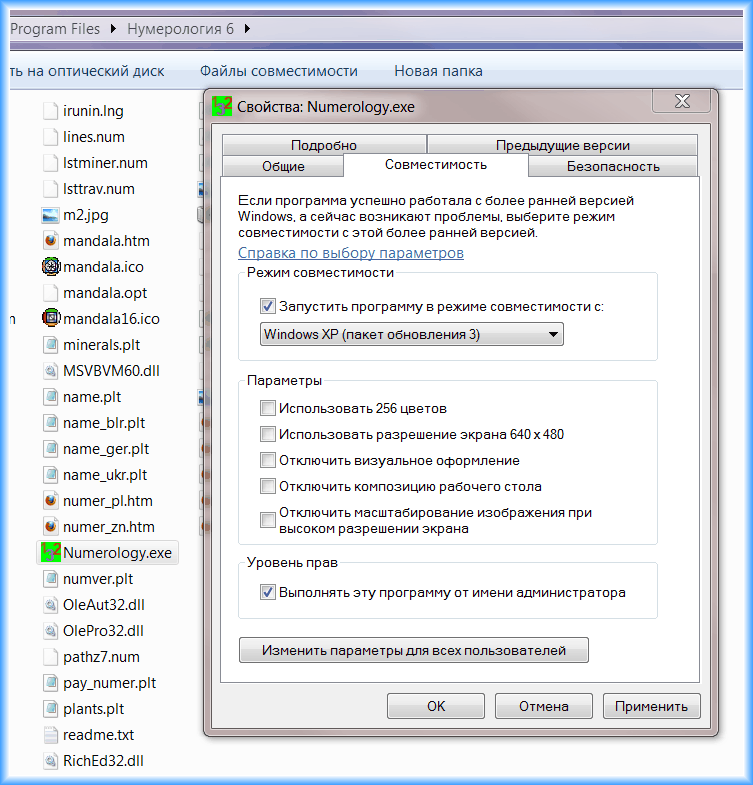Click the readme.txt text file icon
Viewport: 753px width, 785px height.
coord(51,735)
